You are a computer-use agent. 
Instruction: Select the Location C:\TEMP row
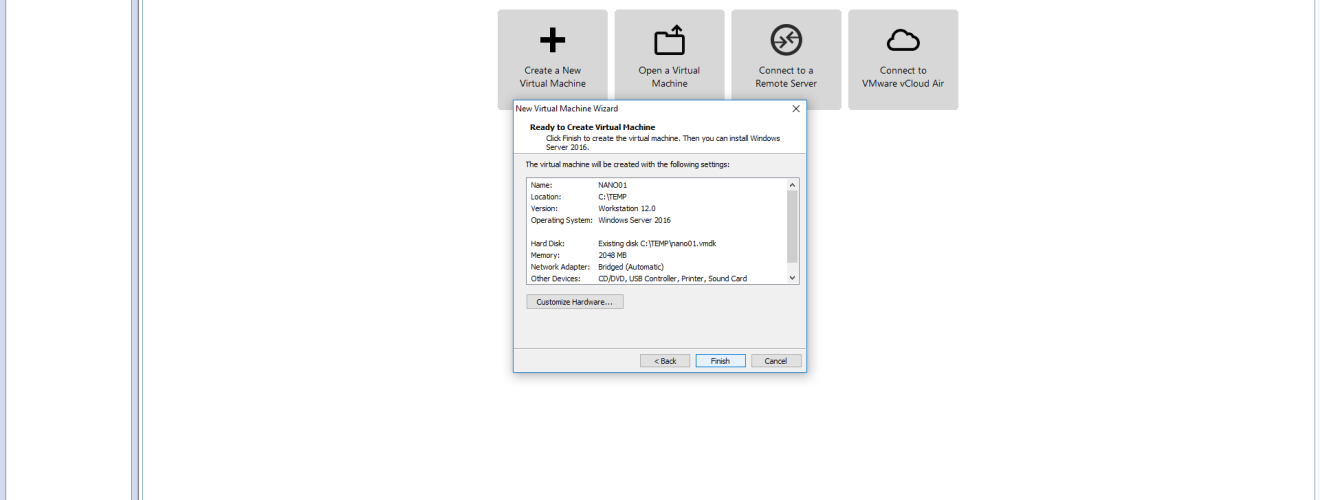coord(611,197)
